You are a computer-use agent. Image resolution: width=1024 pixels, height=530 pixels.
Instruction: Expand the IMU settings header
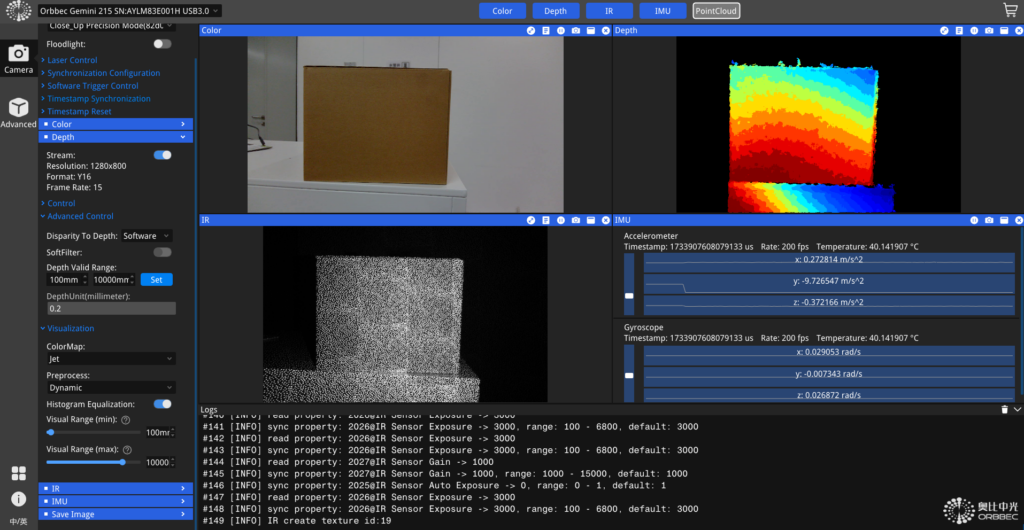point(116,501)
